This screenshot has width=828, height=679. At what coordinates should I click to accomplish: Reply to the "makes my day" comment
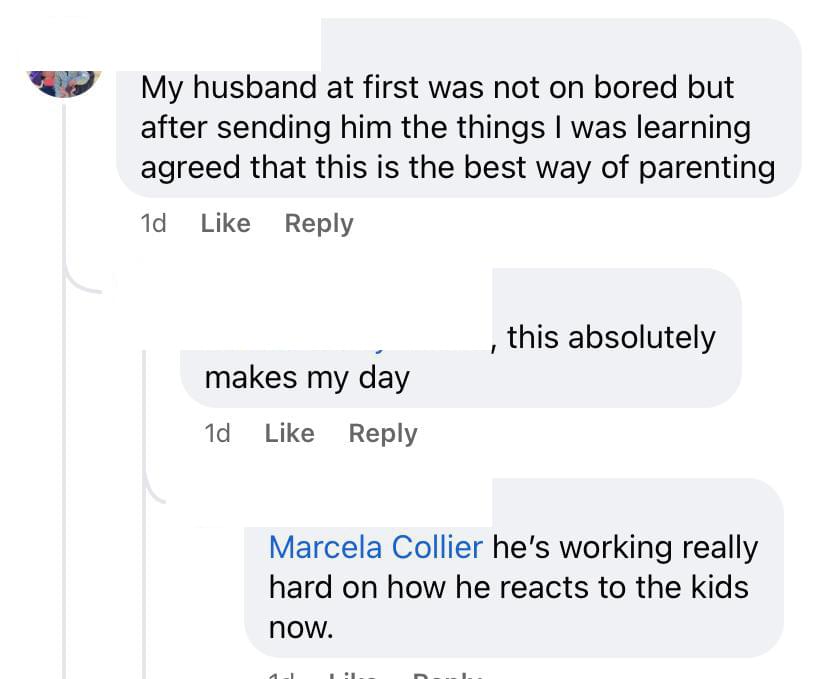click(x=383, y=433)
